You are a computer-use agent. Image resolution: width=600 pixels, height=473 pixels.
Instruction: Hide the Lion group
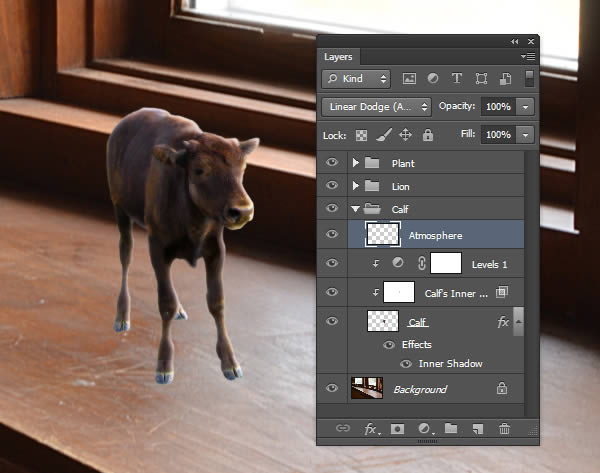[x=332, y=185]
